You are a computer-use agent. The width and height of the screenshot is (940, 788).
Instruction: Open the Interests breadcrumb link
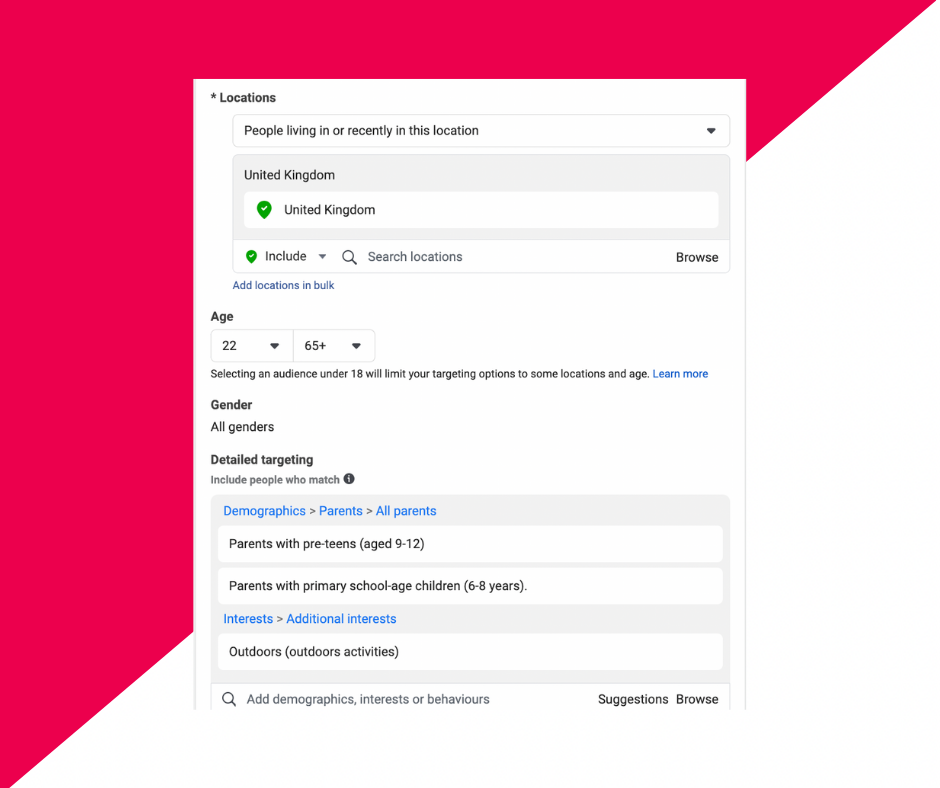[248, 619]
